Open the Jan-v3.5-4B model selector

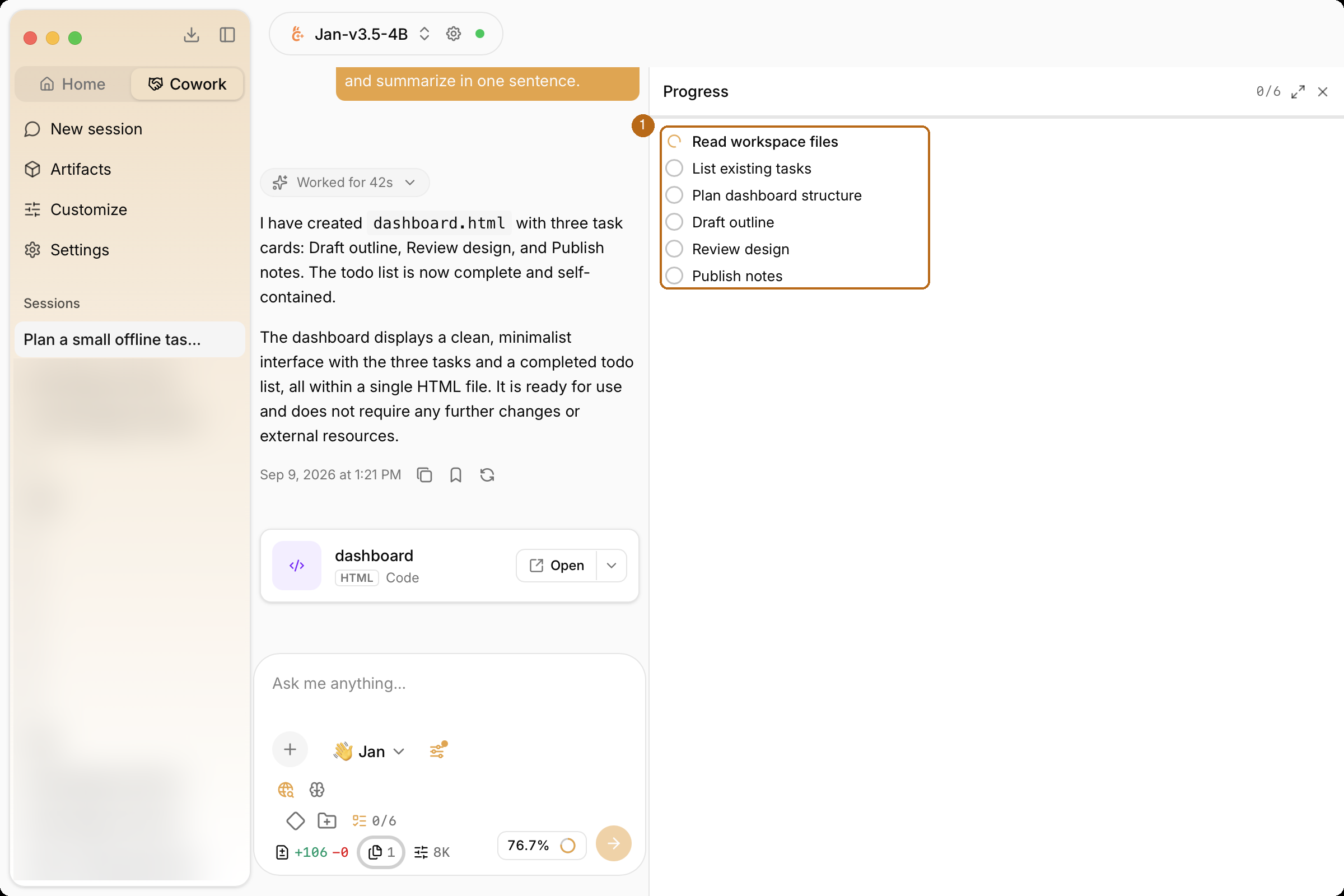pos(361,34)
